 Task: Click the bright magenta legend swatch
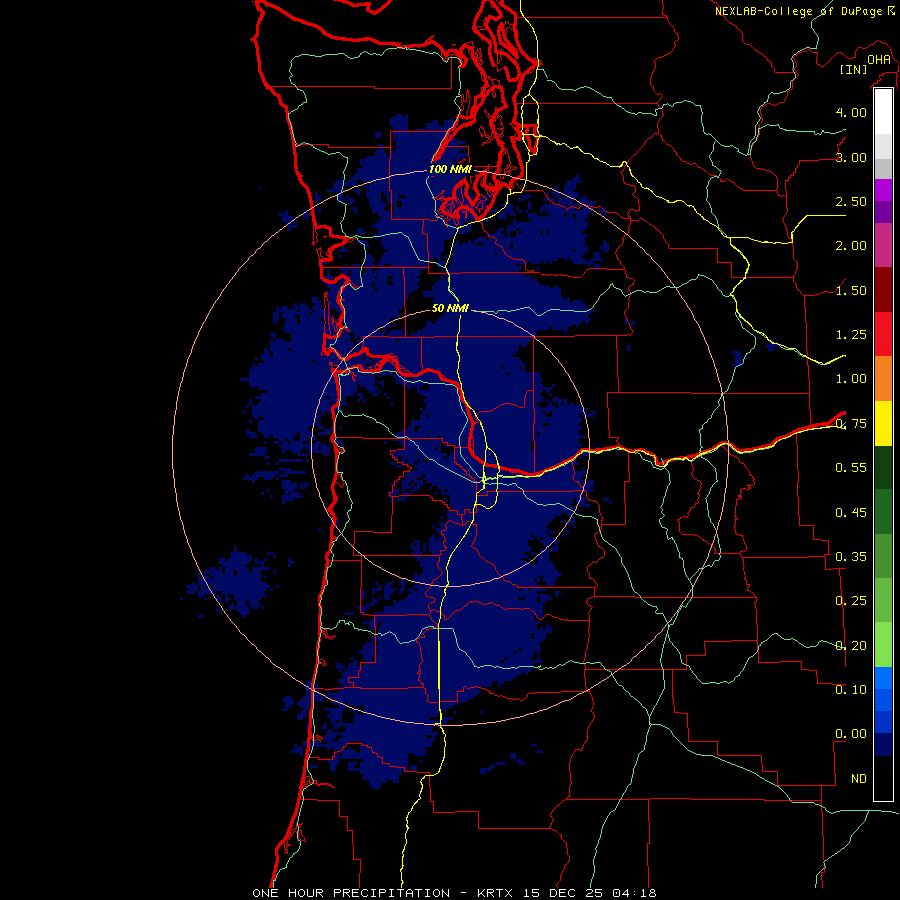coord(883,190)
